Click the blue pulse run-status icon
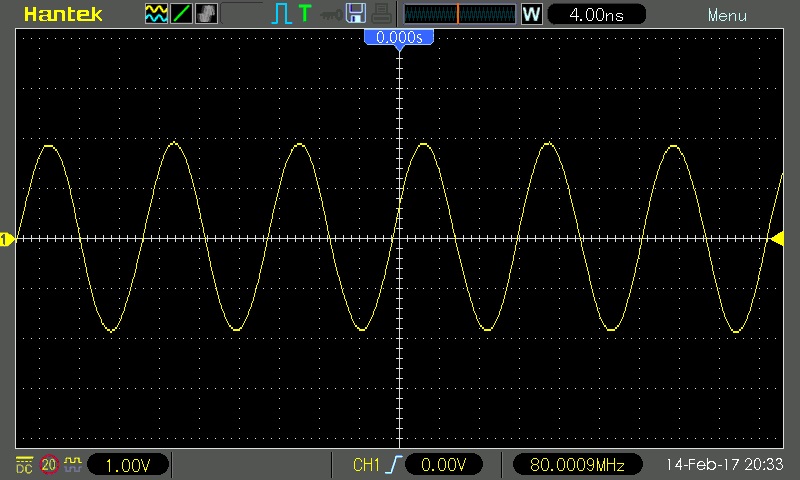 (280, 14)
